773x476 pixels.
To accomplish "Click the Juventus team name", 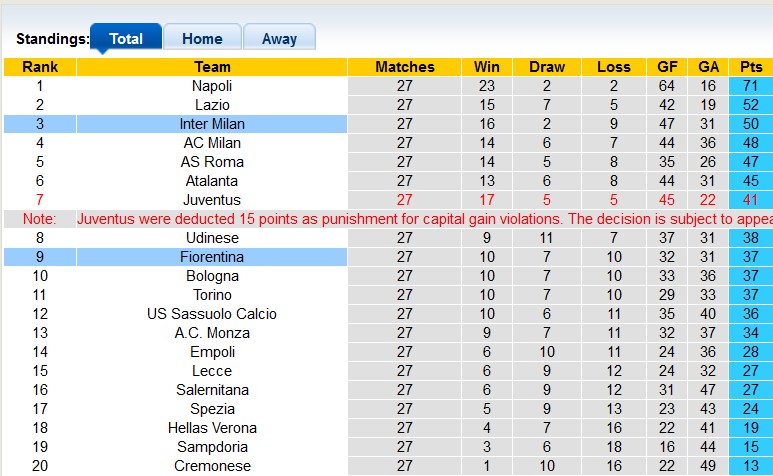I will (212, 200).
